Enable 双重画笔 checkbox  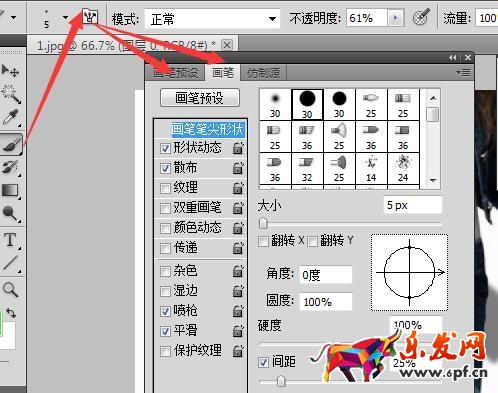(x=165, y=208)
